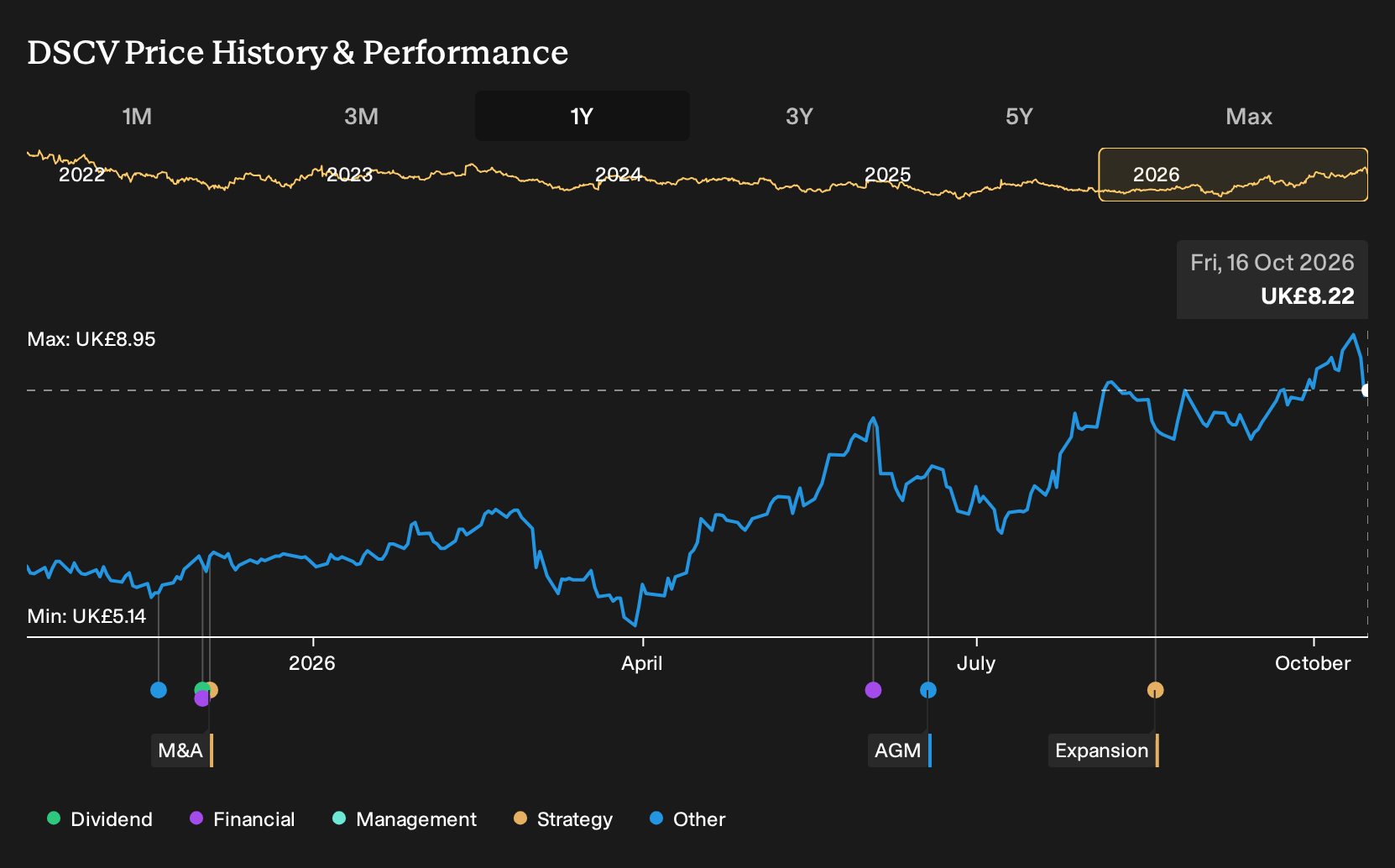This screenshot has width=1395, height=868.
Task: Toggle Management events in the legend
Action: coord(405,819)
